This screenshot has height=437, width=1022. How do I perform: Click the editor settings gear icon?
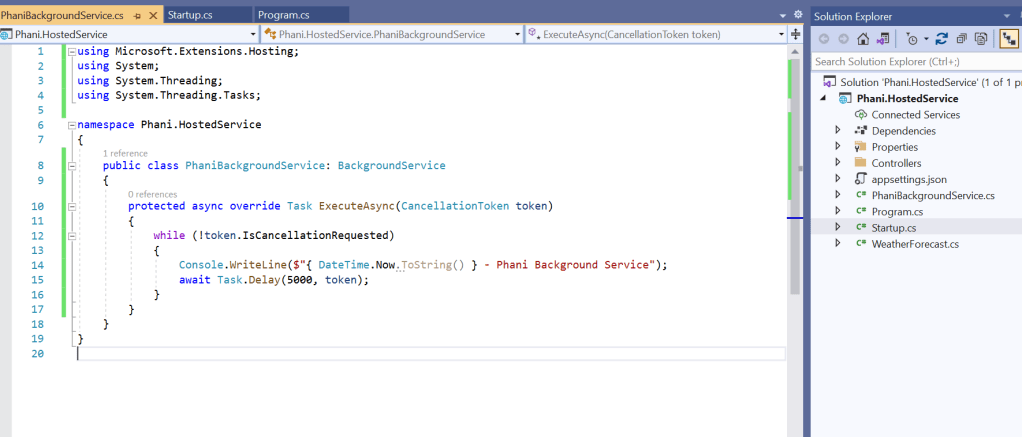pyautogui.click(x=797, y=15)
